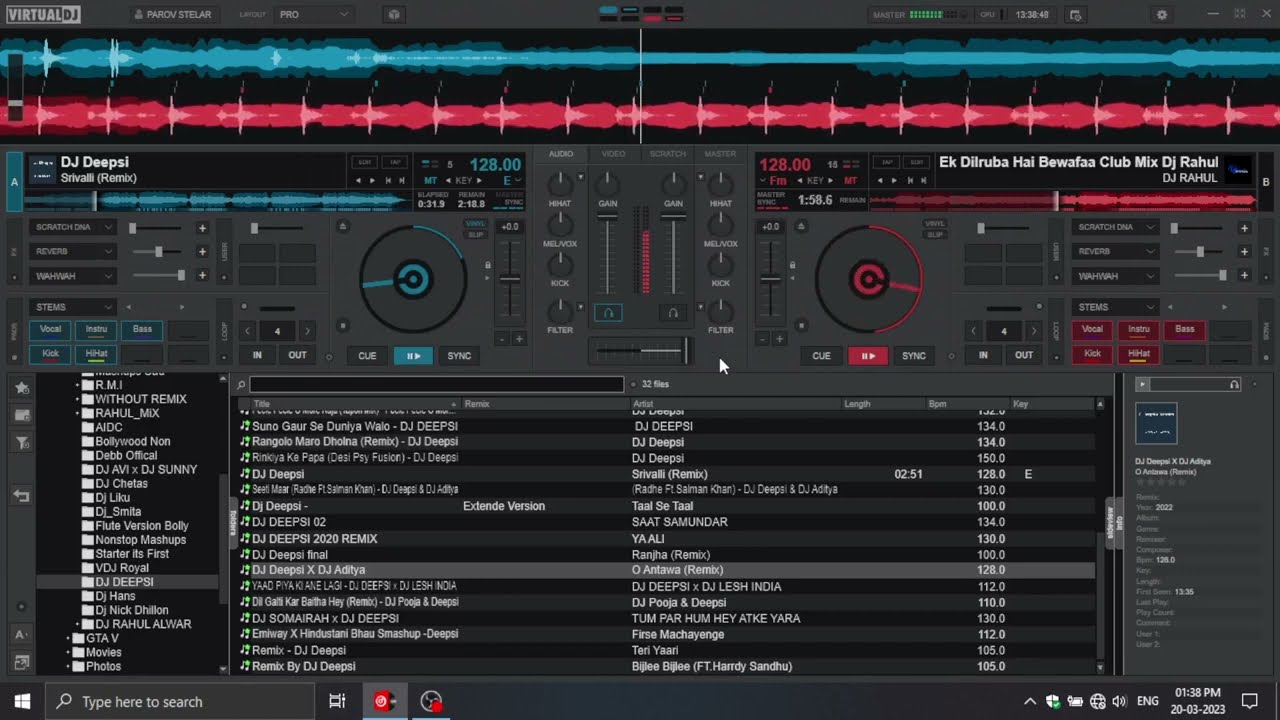Screen dimensions: 1280x720
Task: Open deck A SCRATCH DNA effect dropdown
Action: [74, 227]
